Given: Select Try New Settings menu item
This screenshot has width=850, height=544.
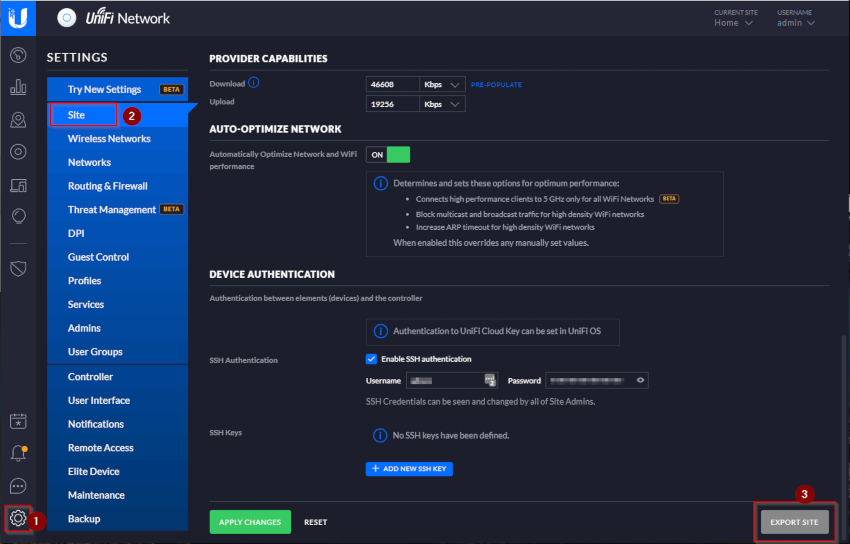Looking at the screenshot, I should click(x=118, y=89).
